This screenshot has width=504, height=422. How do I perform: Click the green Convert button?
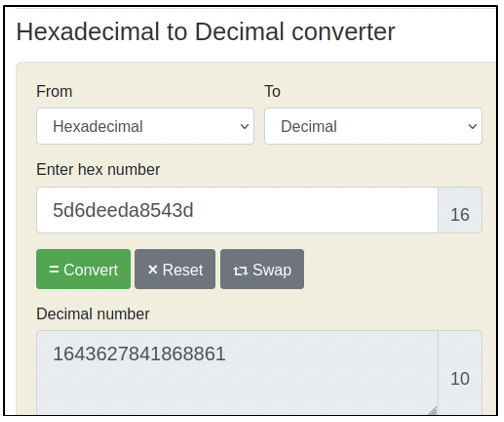point(83,269)
